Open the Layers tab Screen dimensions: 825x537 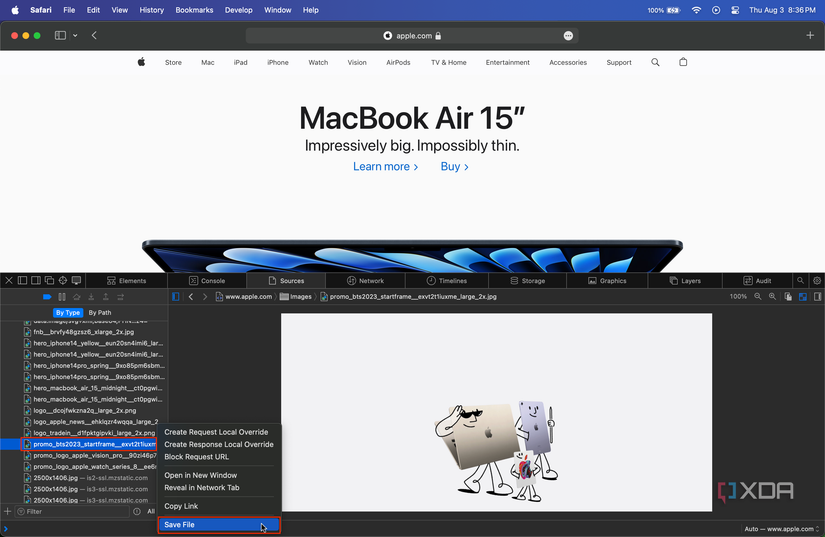[685, 281]
